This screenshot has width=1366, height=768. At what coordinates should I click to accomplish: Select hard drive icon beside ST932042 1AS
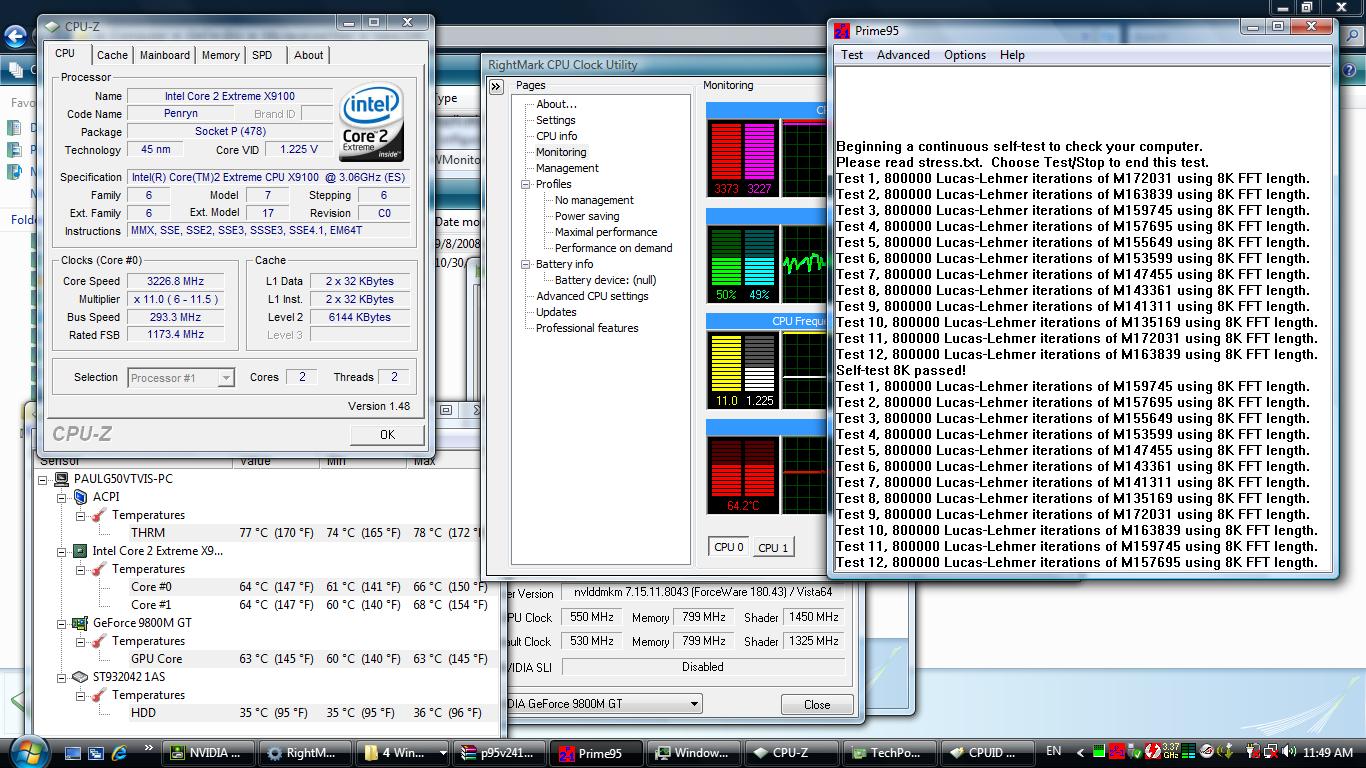coord(80,677)
